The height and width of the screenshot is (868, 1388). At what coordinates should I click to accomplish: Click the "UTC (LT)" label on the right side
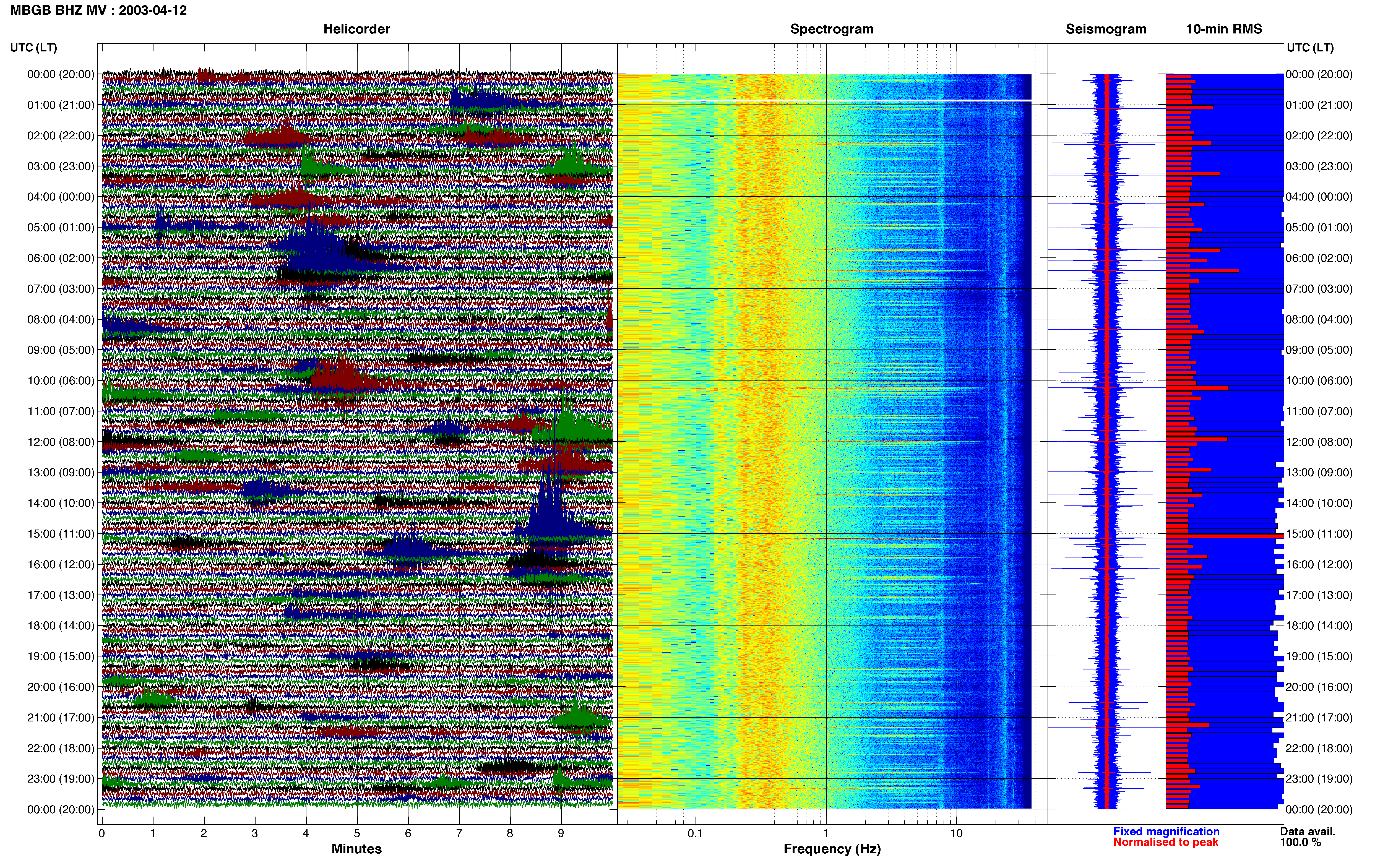pyautogui.click(x=1310, y=48)
